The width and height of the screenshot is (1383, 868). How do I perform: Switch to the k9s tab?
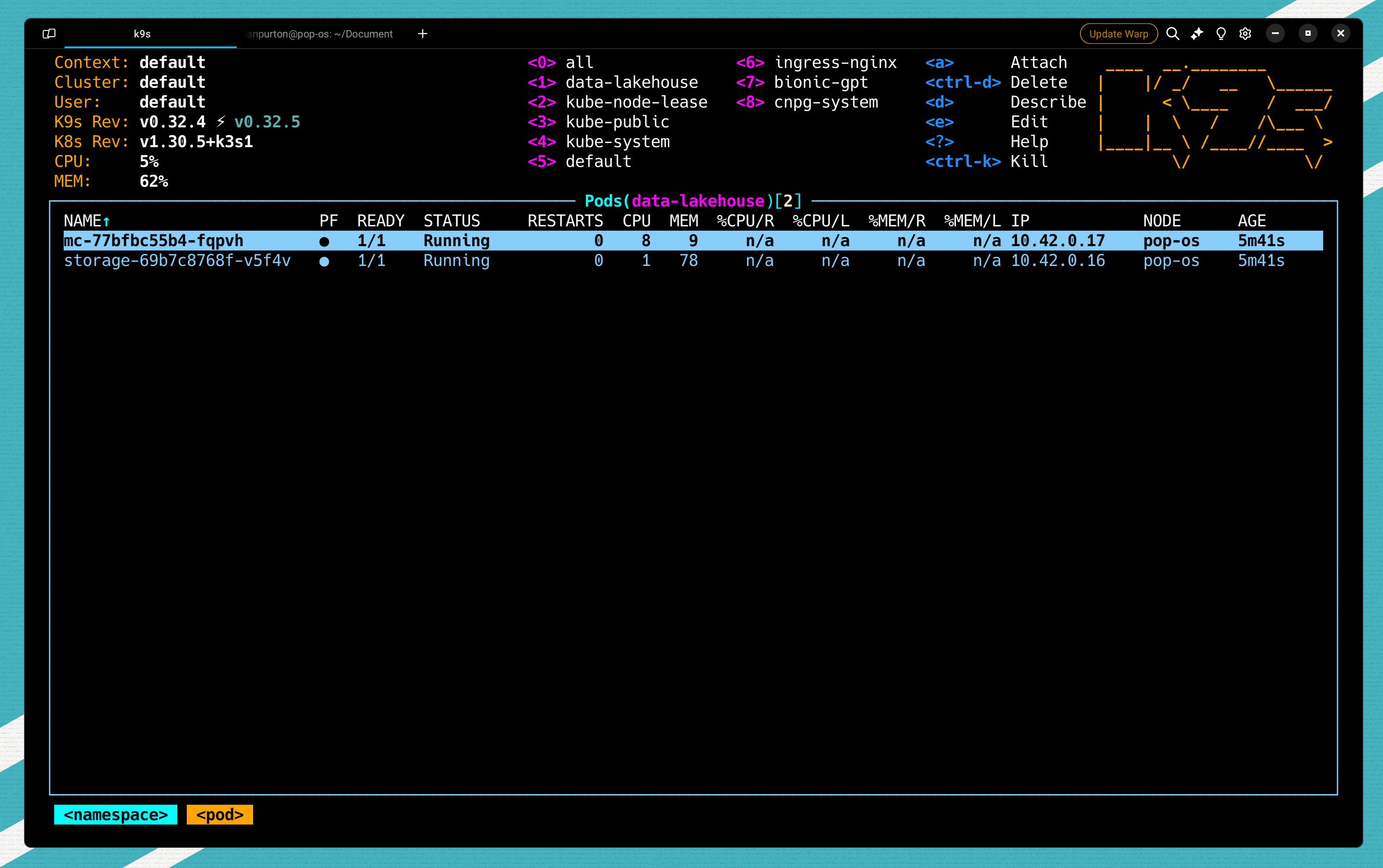tap(142, 34)
